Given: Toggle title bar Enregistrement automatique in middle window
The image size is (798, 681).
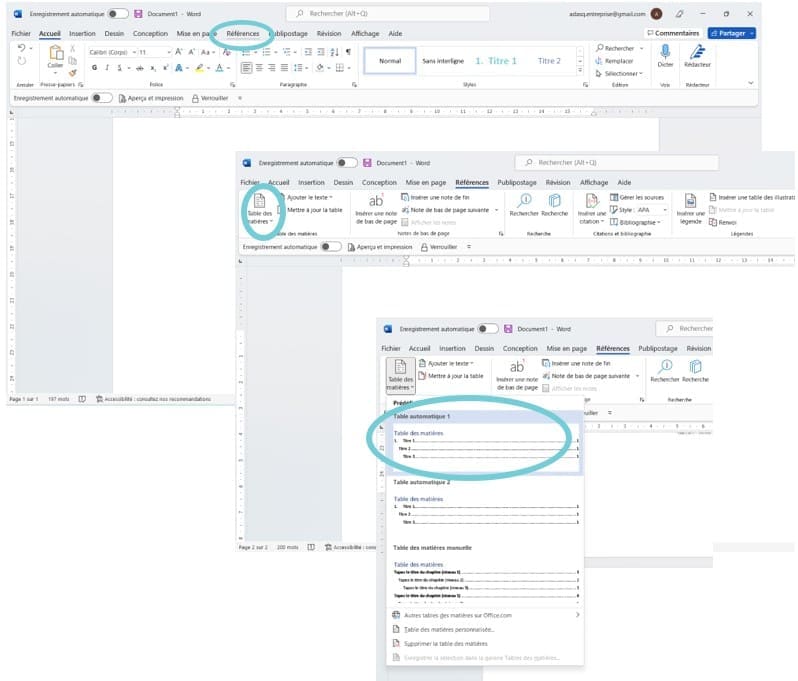Looking at the screenshot, I should point(347,163).
